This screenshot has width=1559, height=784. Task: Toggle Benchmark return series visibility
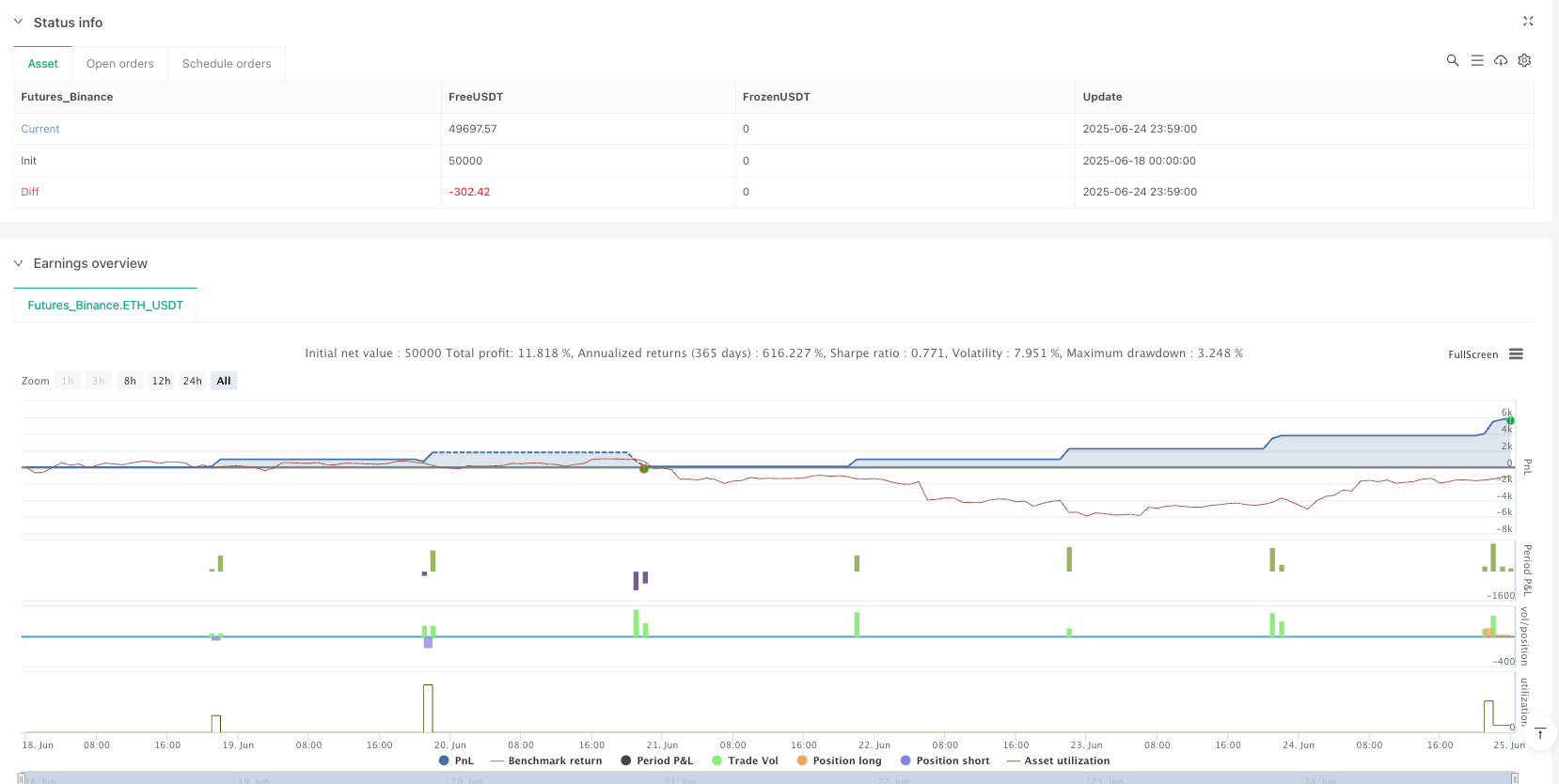[x=546, y=760]
